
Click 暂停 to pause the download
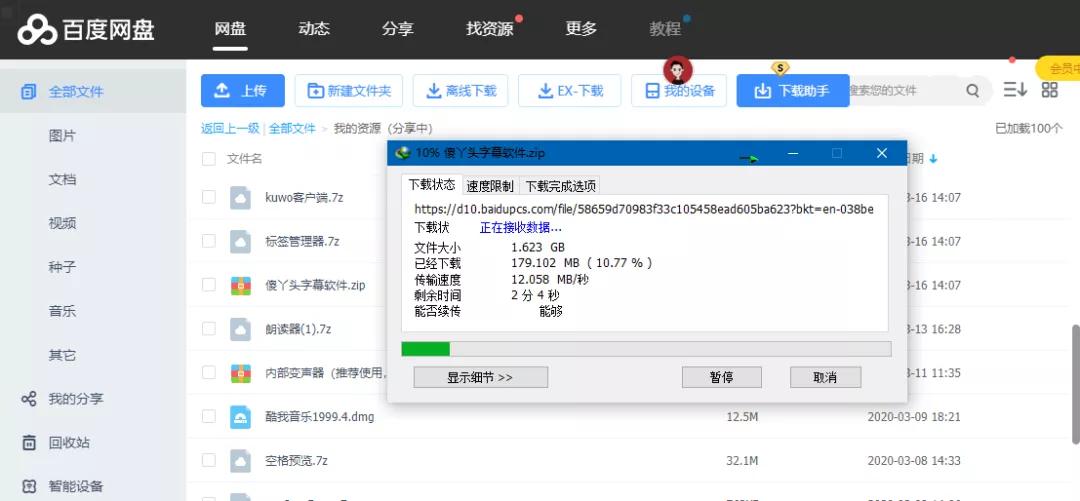[721, 377]
